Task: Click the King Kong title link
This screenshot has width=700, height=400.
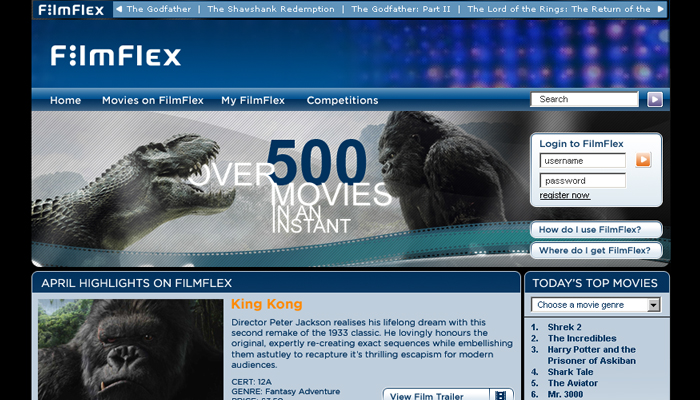Action: pos(267,304)
